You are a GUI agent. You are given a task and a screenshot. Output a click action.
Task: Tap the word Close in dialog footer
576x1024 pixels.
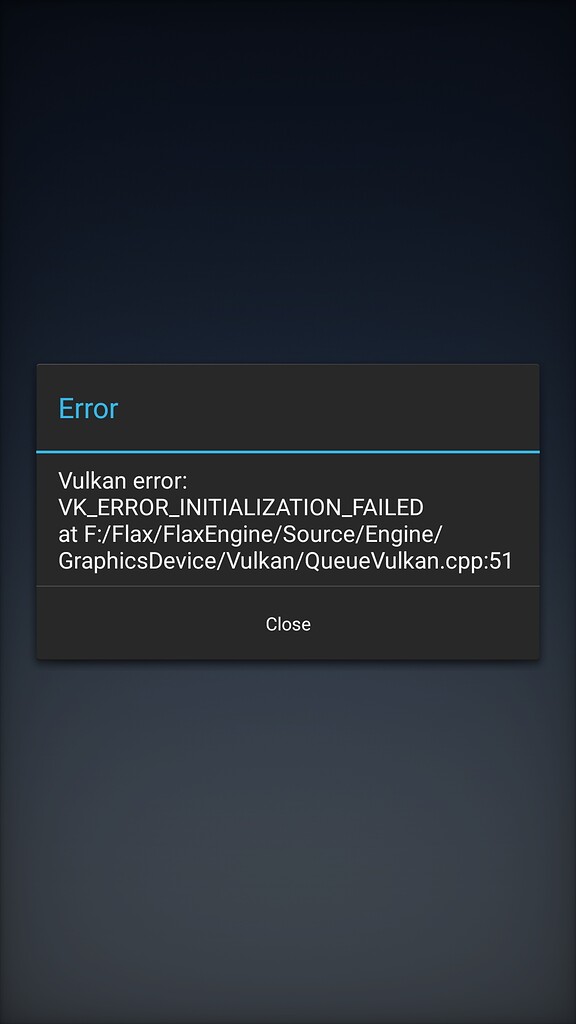[288, 624]
